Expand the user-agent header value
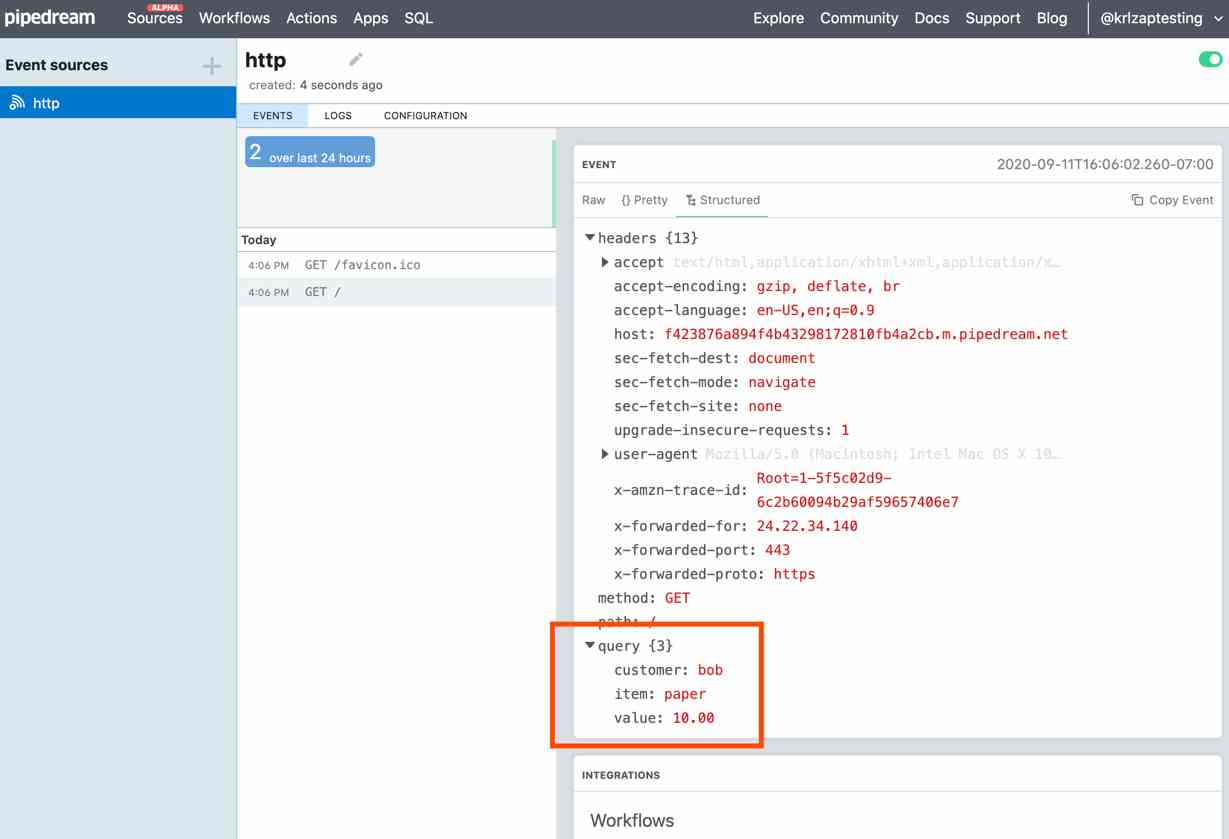 604,453
